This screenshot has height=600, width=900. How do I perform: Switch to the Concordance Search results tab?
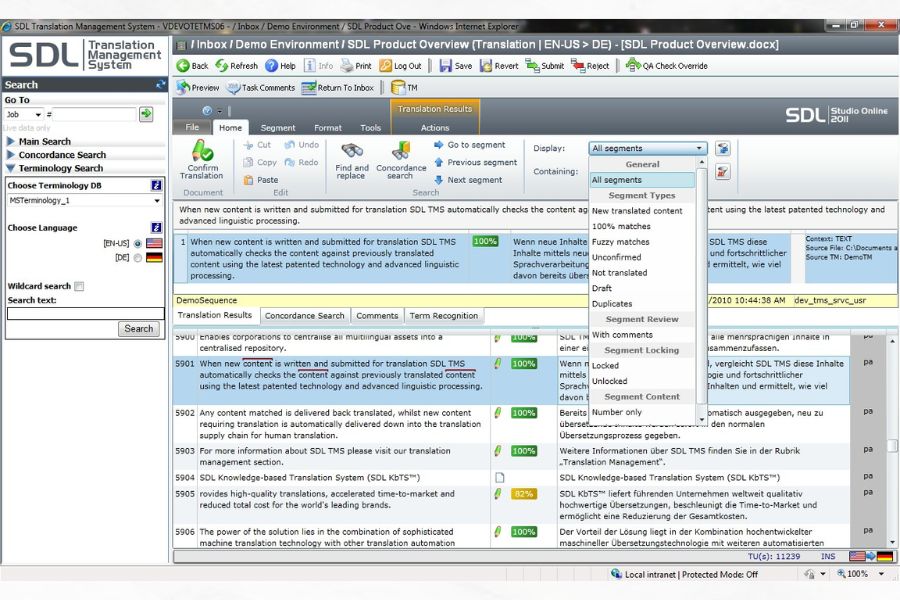coord(304,316)
